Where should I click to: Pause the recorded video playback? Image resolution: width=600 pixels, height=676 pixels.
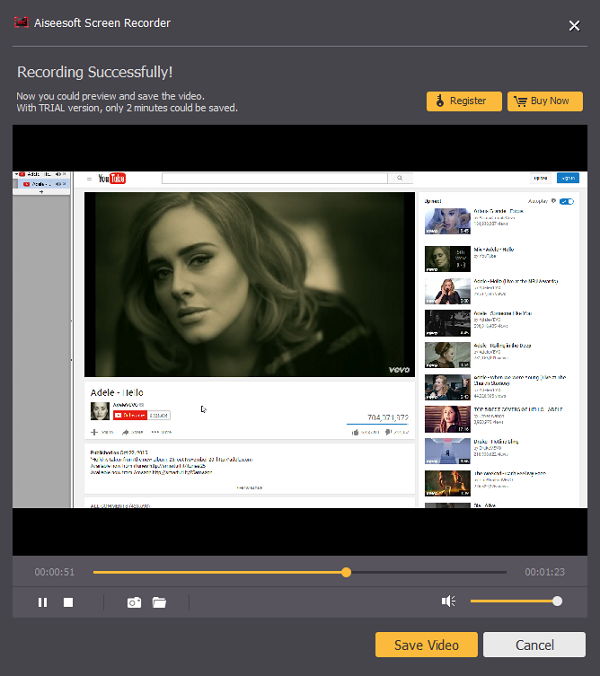point(43,602)
